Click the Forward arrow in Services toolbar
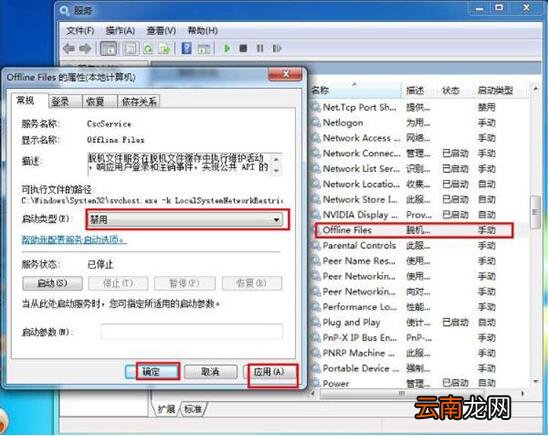This screenshot has height=436, width=548. click(x=85, y=48)
